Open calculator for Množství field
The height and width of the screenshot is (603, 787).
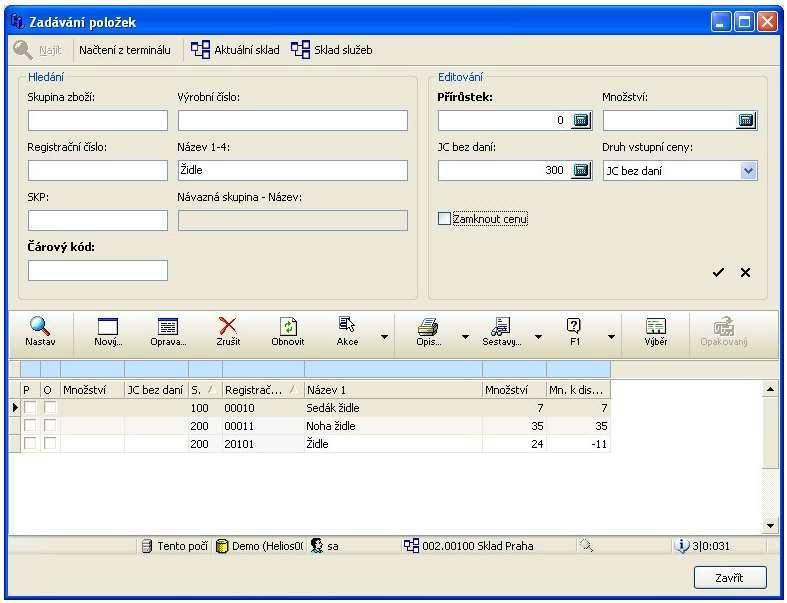(x=746, y=120)
